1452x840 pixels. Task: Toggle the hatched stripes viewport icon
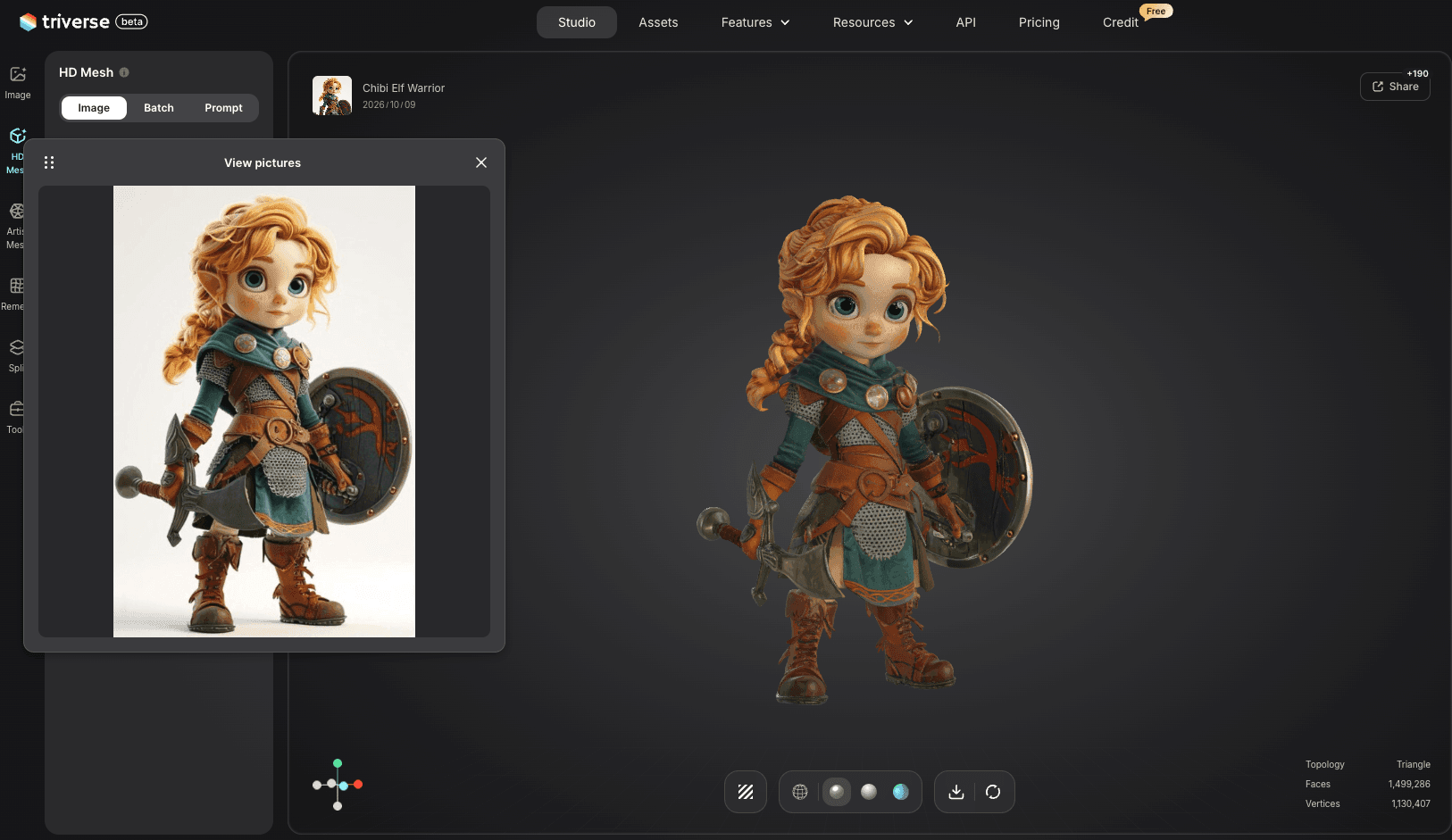746,792
